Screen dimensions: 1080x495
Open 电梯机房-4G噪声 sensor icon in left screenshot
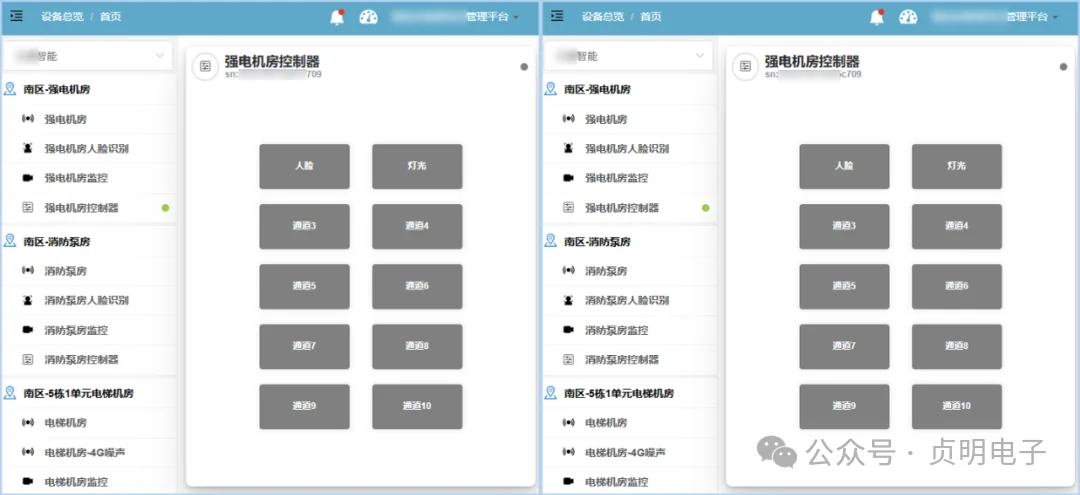pos(28,452)
